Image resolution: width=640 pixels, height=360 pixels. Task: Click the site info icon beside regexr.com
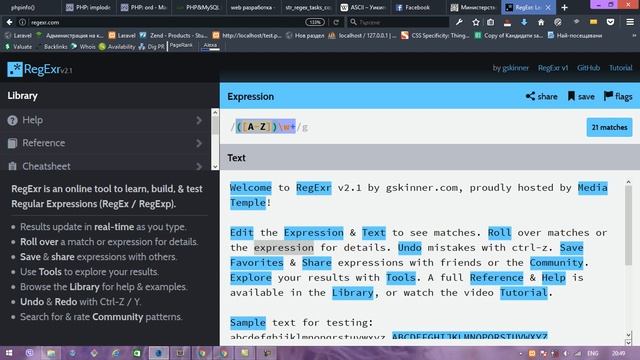tap(22, 22)
